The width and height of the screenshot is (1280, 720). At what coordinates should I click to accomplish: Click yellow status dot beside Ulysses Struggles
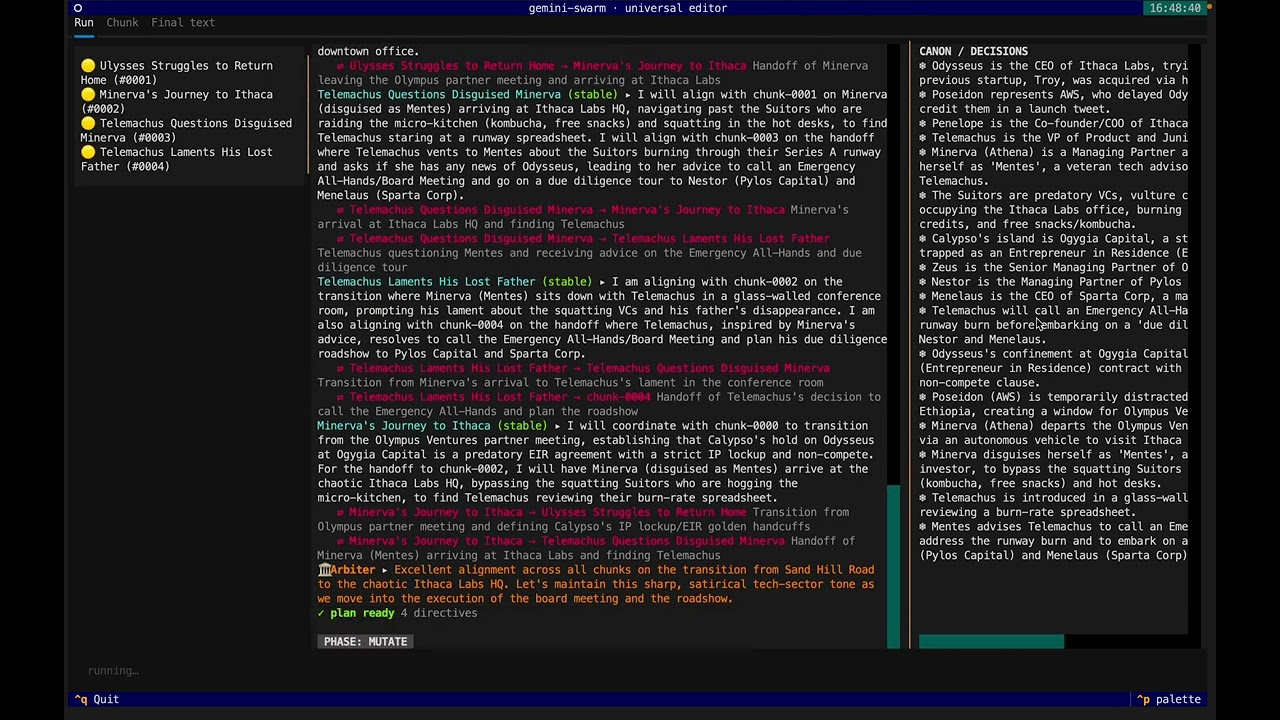pyautogui.click(x=88, y=66)
